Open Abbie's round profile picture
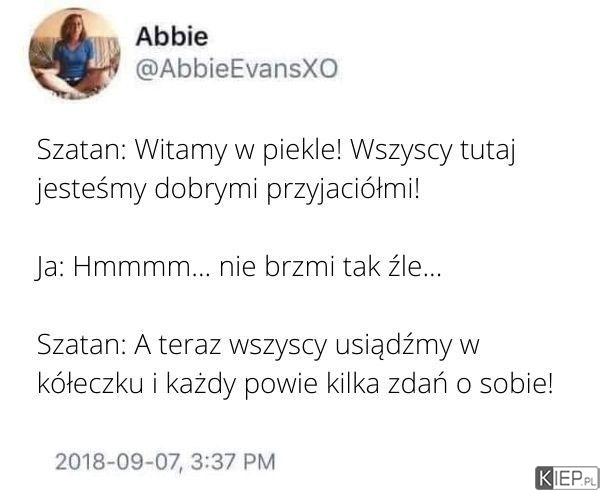The height and width of the screenshot is (500, 610). tap(75, 53)
